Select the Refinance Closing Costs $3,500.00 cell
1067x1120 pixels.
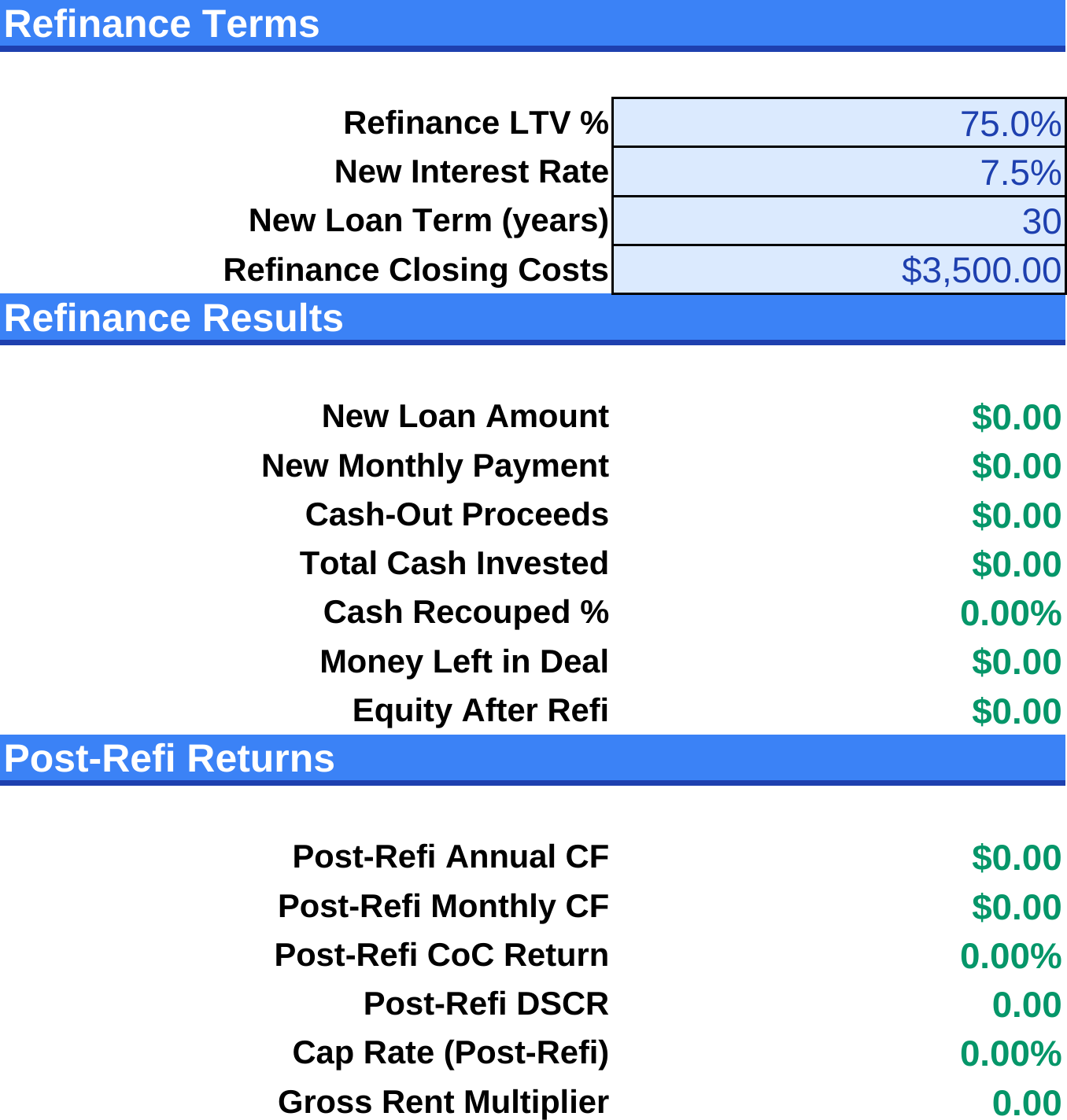(x=839, y=270)
